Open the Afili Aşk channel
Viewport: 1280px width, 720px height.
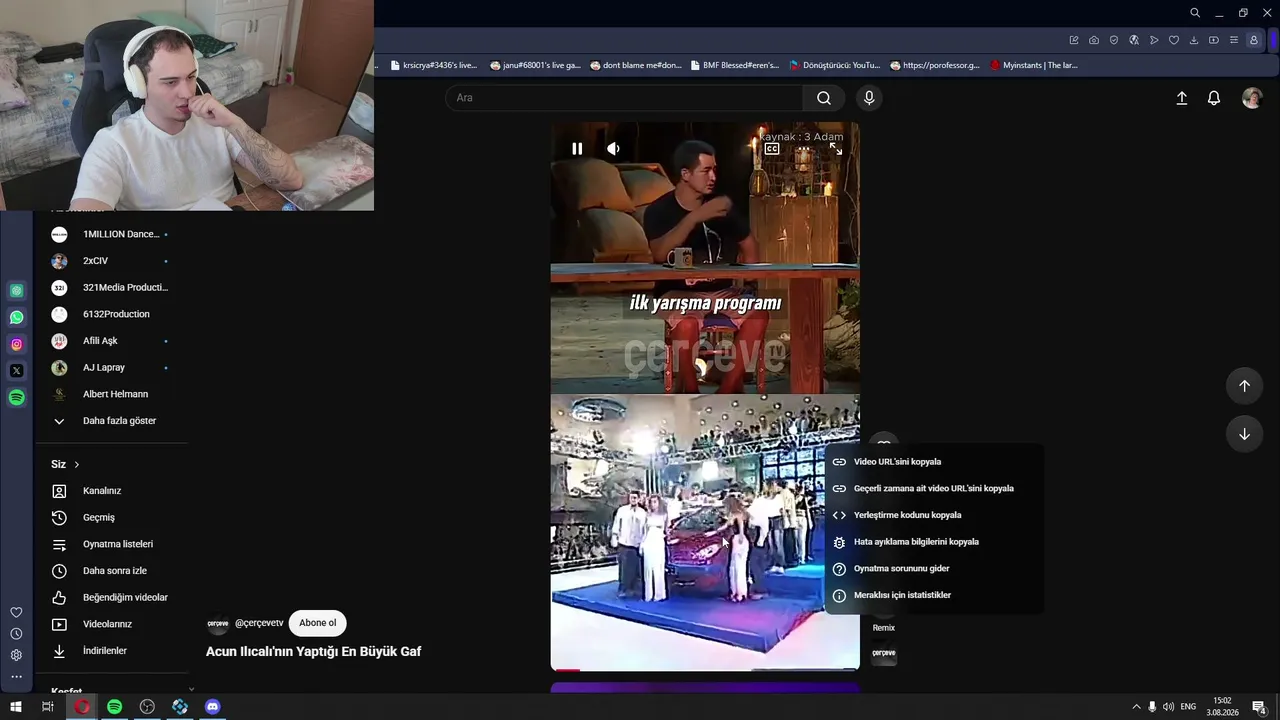tap(112, 341)
